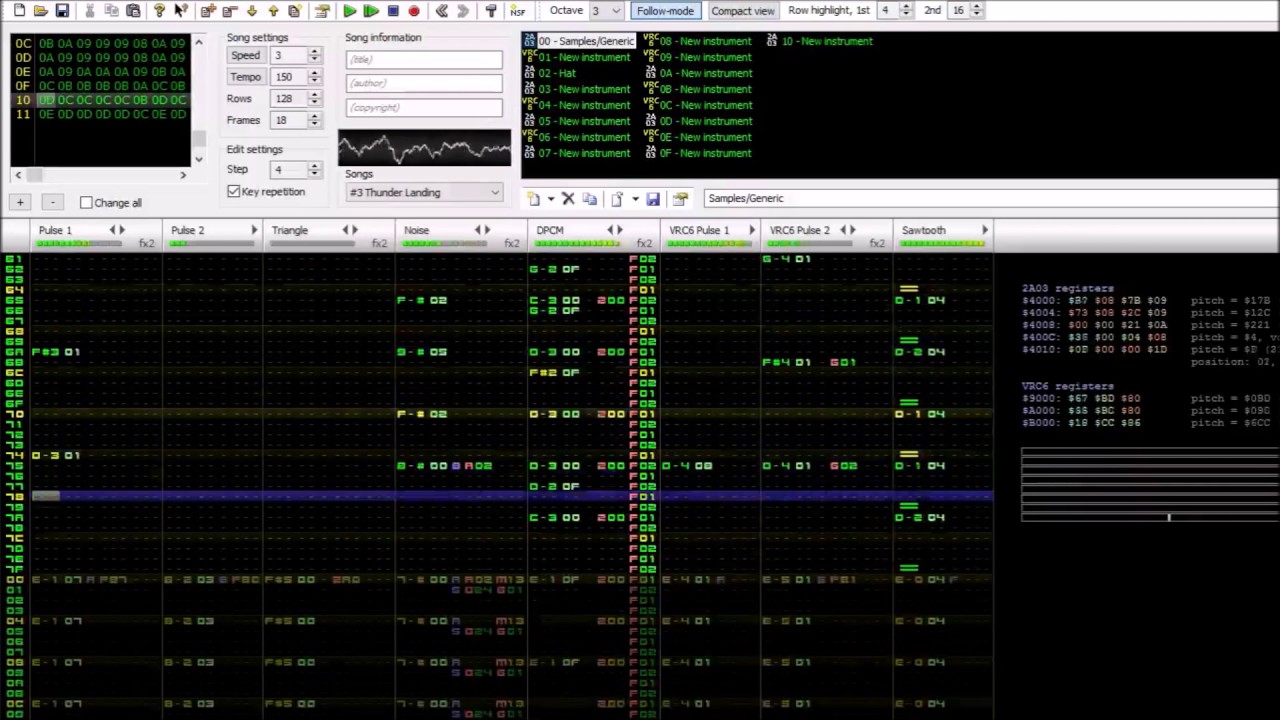Click the Remove frame toolbar icon
This screenshot has height=720, width=1280.
coord(230,11)
